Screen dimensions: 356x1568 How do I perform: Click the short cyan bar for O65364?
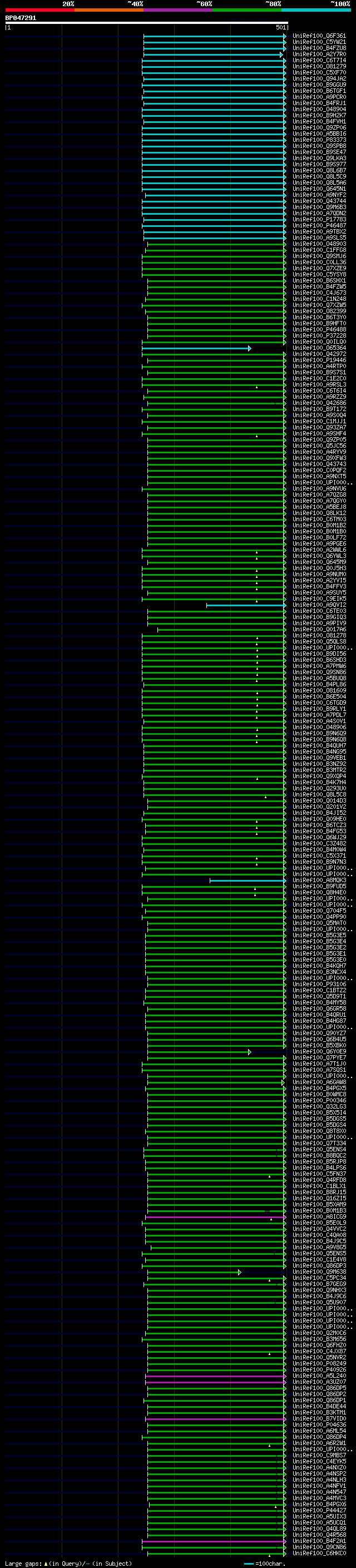(196, 349)
